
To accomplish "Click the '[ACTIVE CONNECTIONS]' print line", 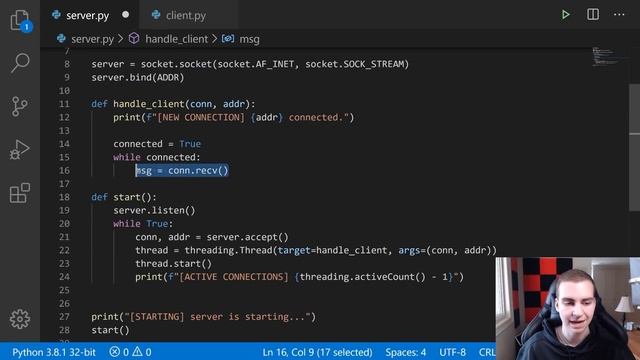I will 299,277.
